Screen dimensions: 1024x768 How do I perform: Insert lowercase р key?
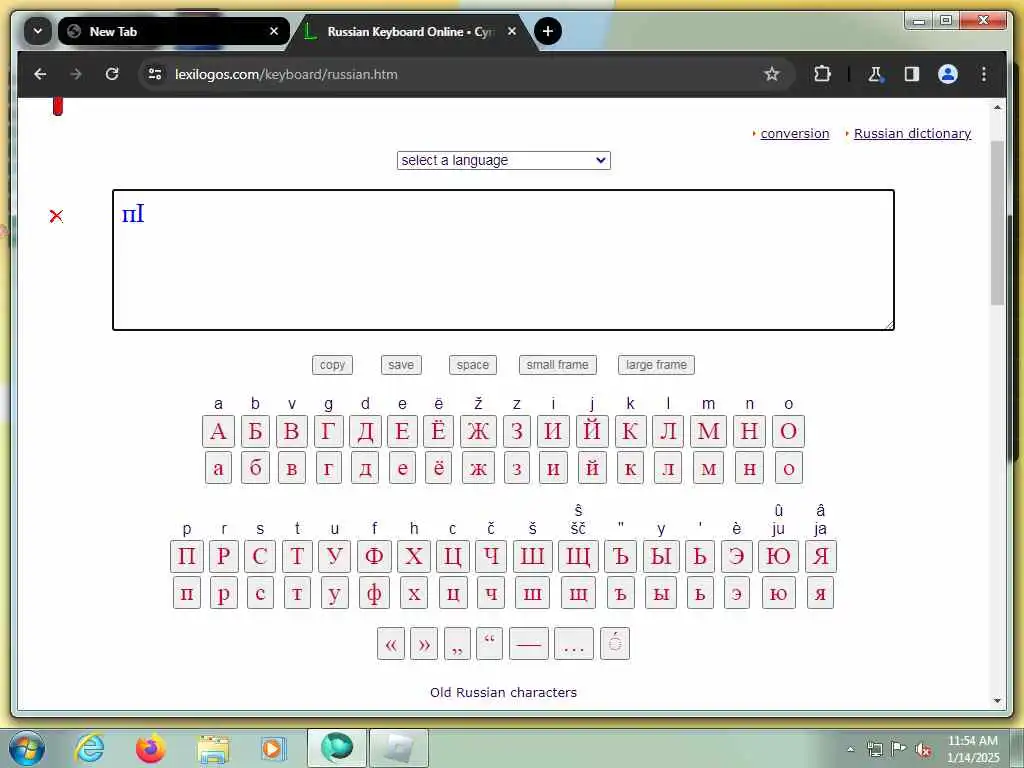[223, 593]
